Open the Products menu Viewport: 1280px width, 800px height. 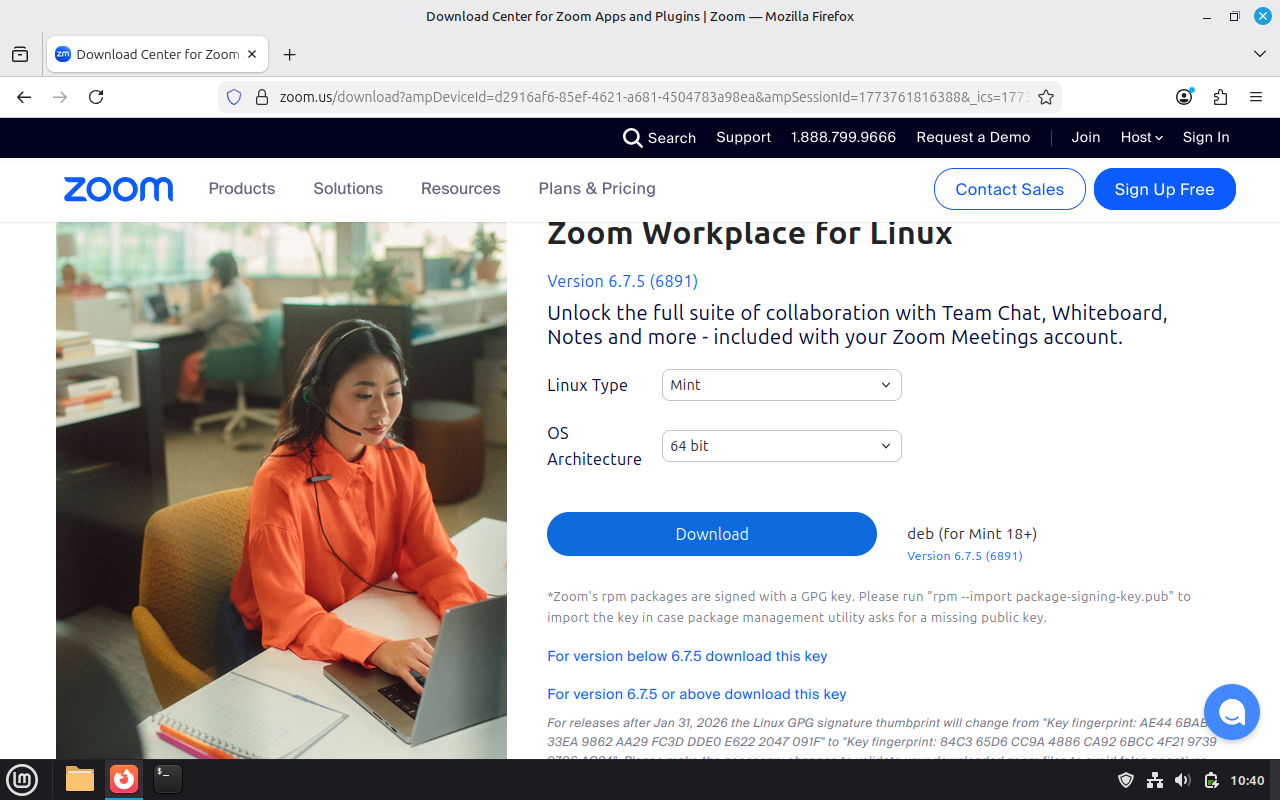(241, 189)
